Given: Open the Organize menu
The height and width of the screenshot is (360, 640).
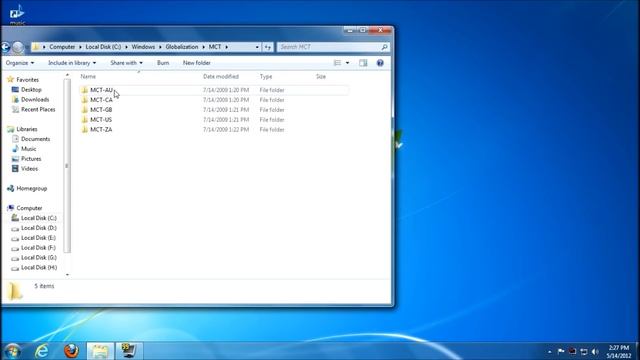Looking at the screenshot, I should 20,63.
